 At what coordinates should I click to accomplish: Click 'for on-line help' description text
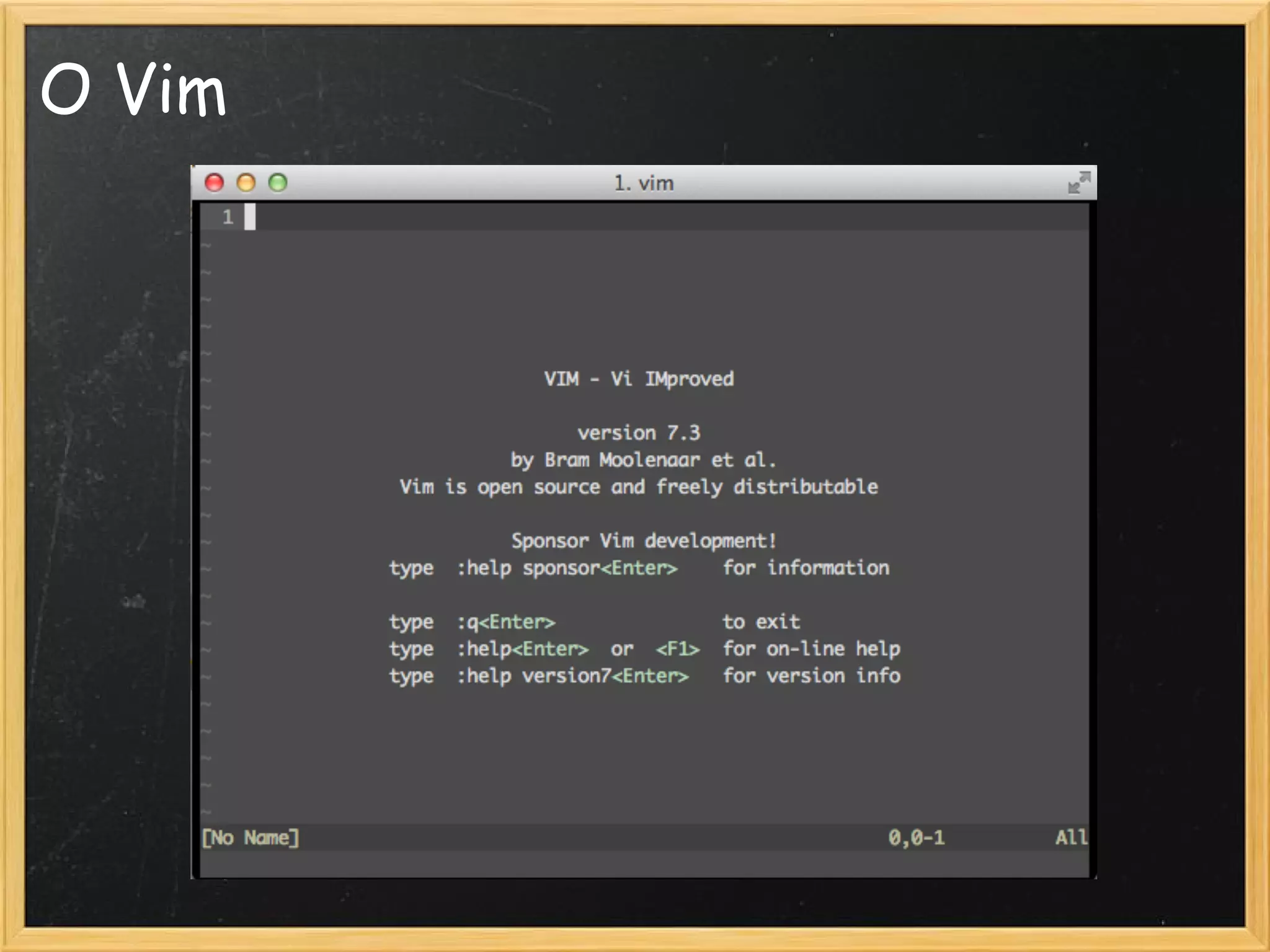click(x=811, y=649)
